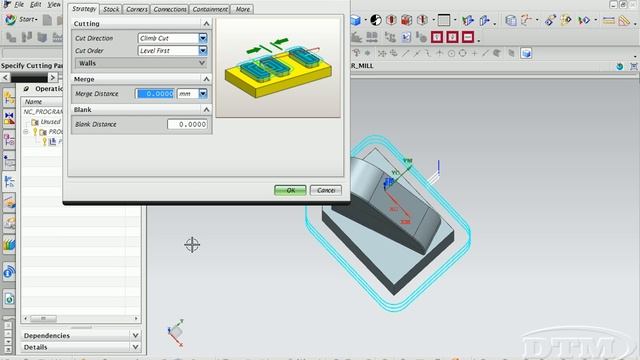
Task: Toggle the blue cube selection filter icon
Action: (x=526, y=53)
